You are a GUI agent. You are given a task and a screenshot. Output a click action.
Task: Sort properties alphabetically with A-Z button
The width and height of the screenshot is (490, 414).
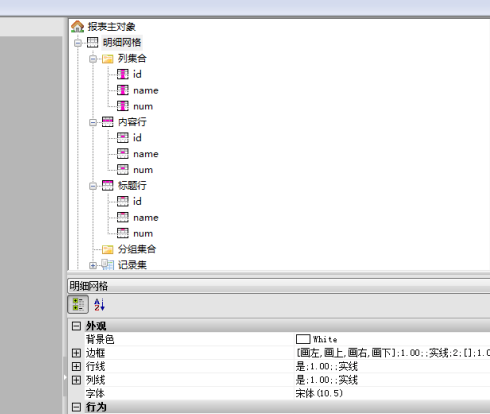[x=99, y=304]
